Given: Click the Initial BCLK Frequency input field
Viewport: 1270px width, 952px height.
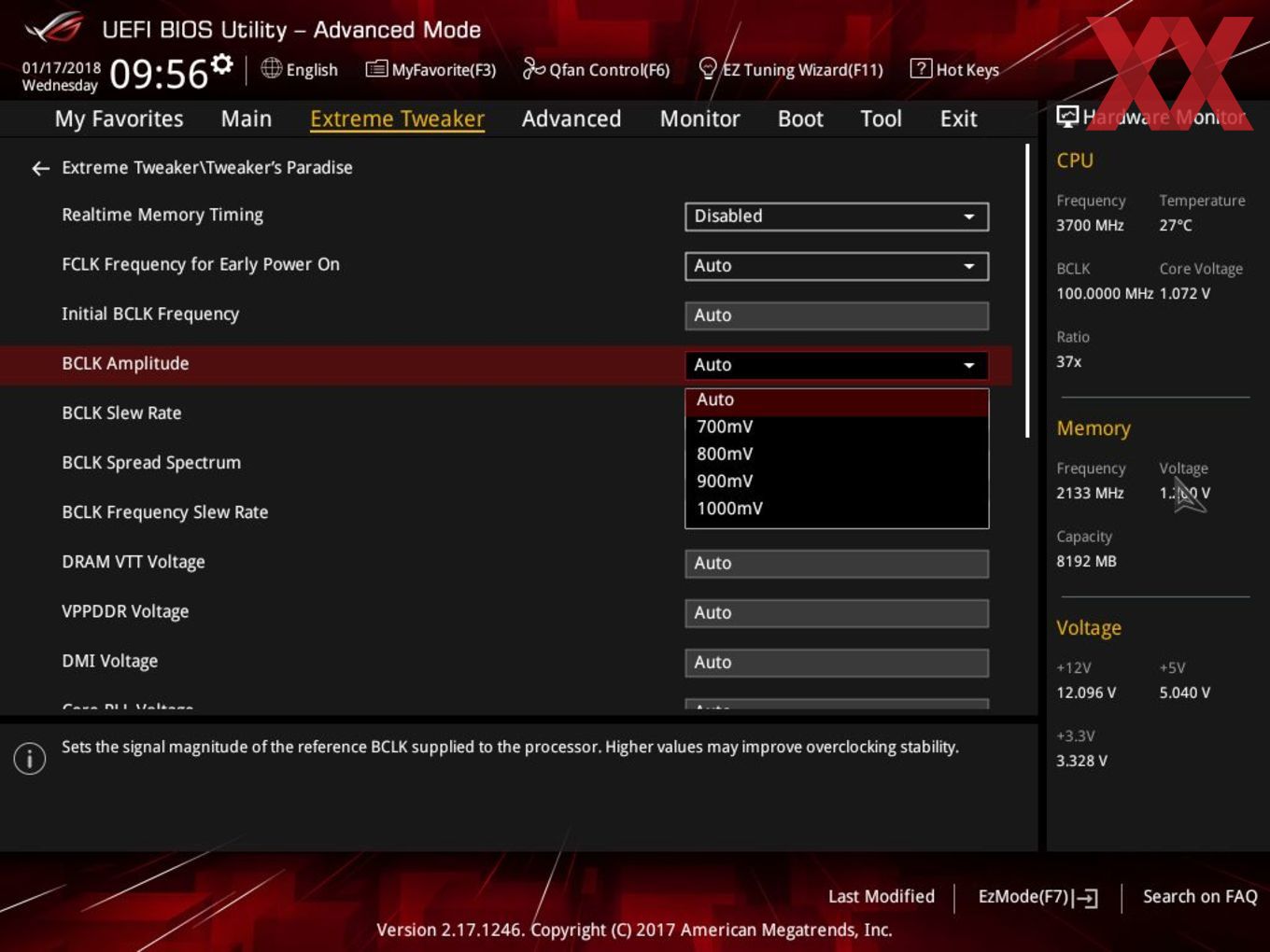Looking at the screenshot, I should [x=837, y=315].
